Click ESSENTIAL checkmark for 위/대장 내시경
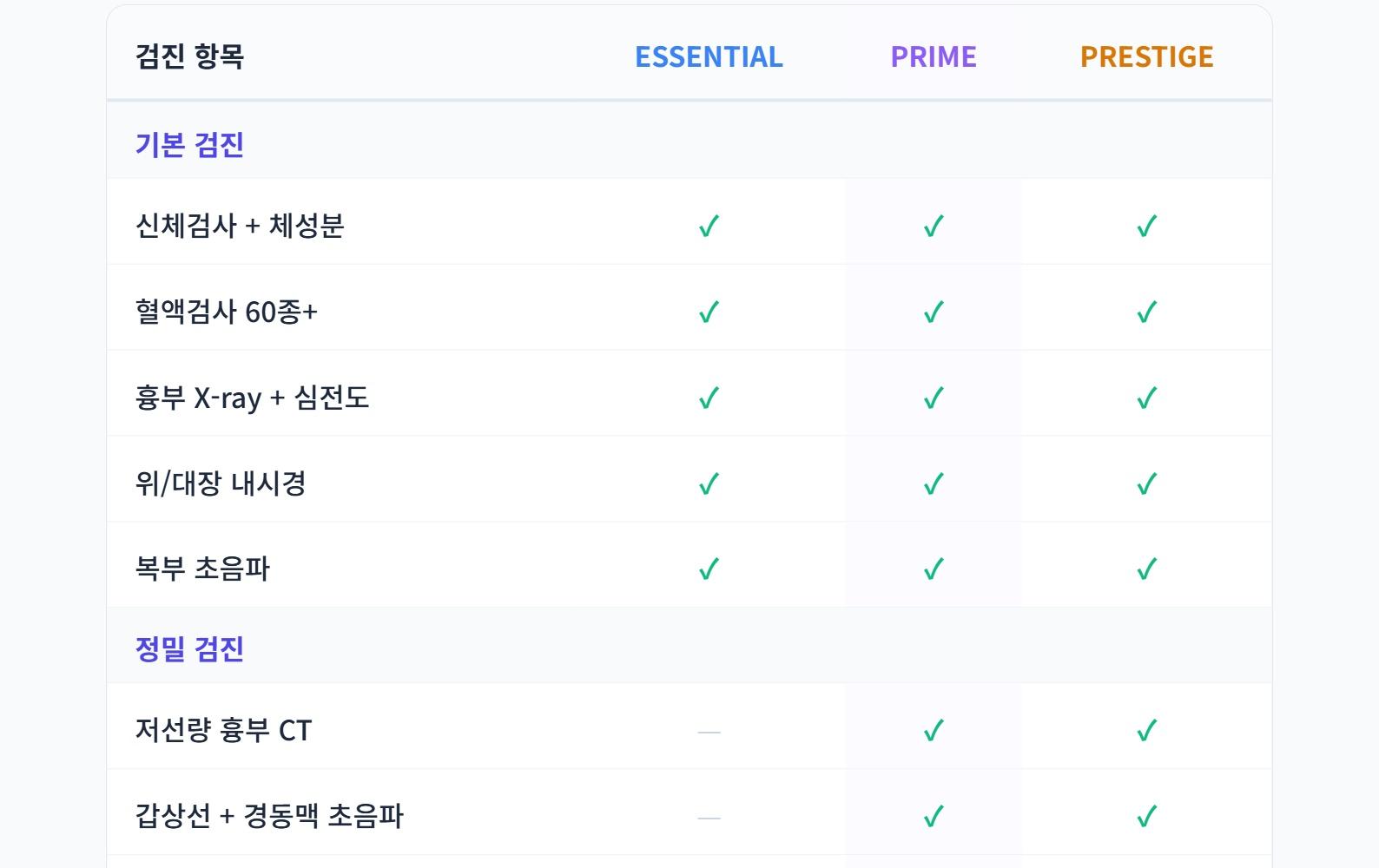This screenshot has width=1379, height=868. [709, 483]
